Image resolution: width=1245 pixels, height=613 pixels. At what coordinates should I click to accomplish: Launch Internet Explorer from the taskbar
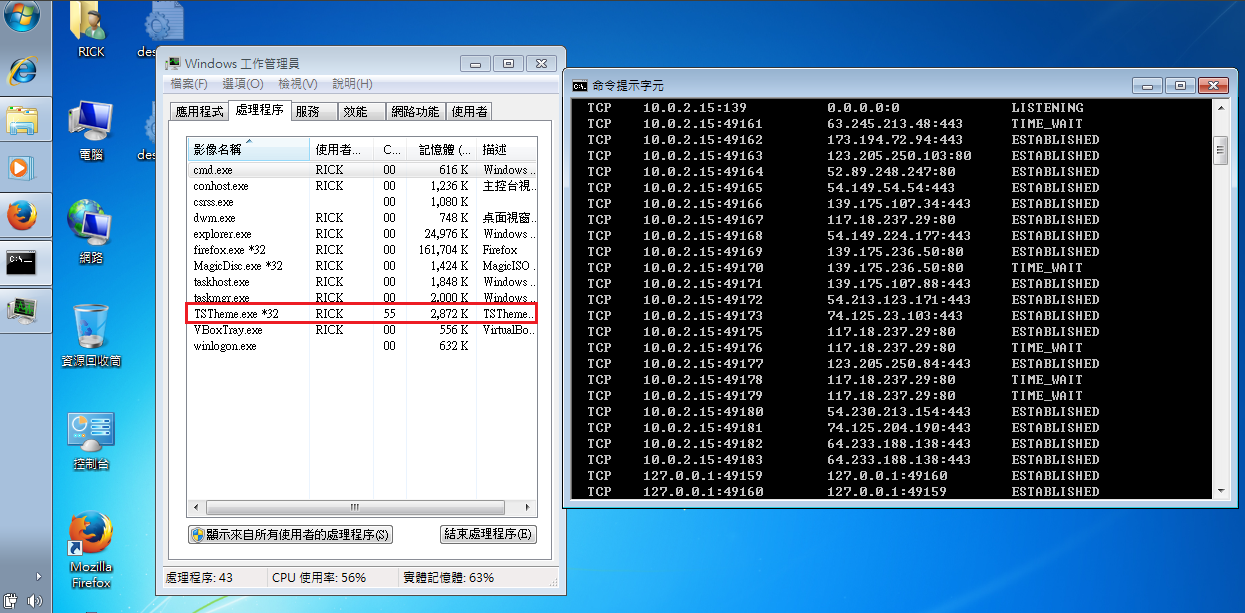pos(22,71)
